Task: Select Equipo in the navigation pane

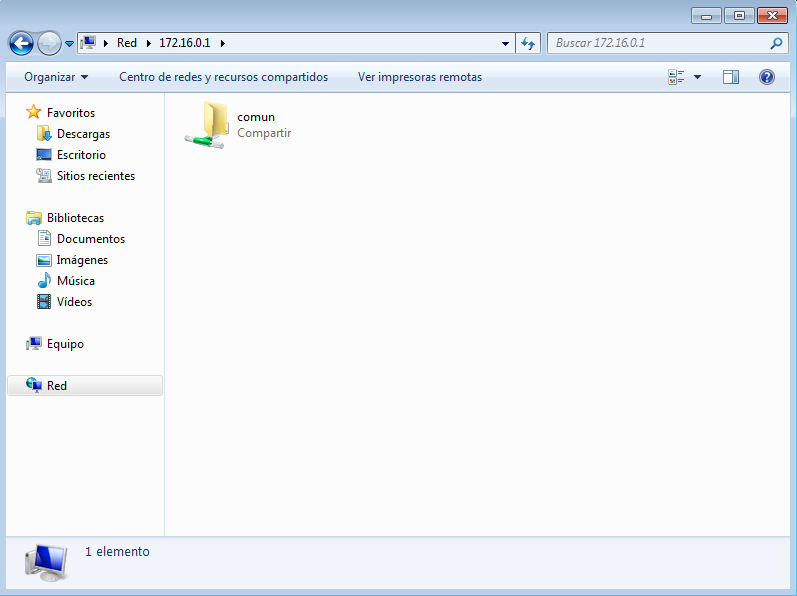Action: (65, 344)
